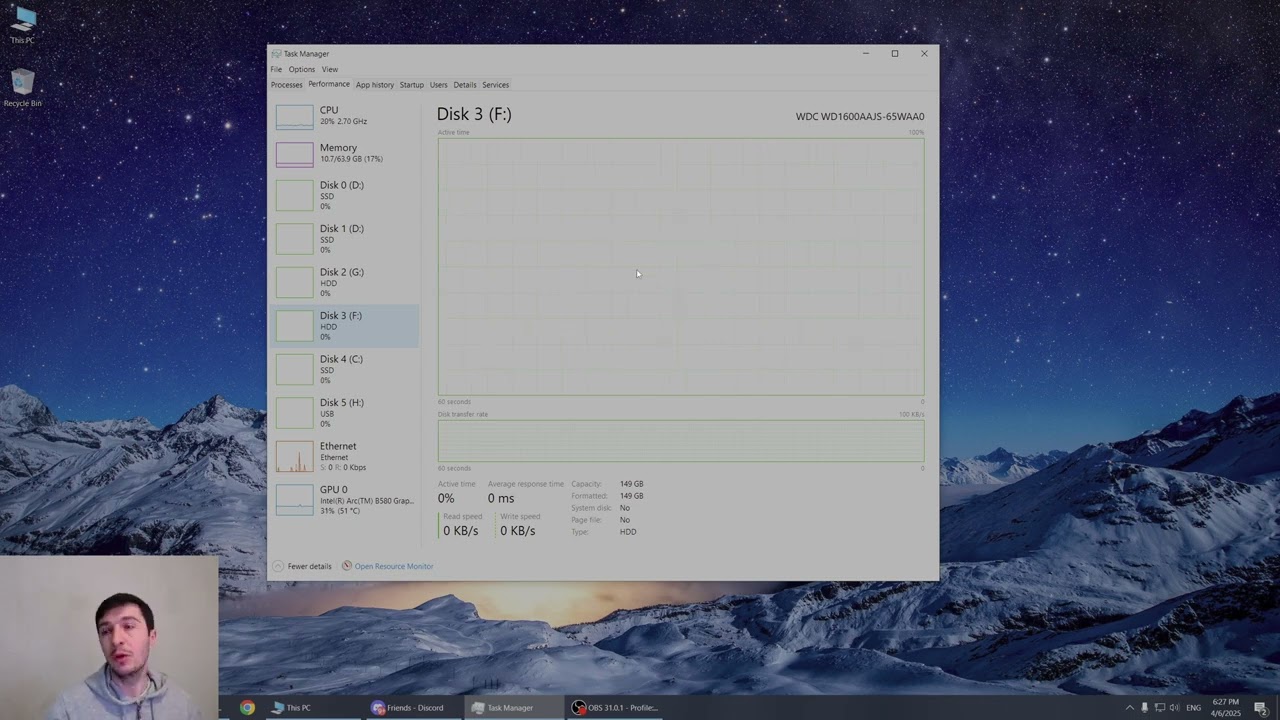This screenshot has height=720, width=1280.
Task: Select Memory in the performance sidebar
Action: tap(345, 153)
